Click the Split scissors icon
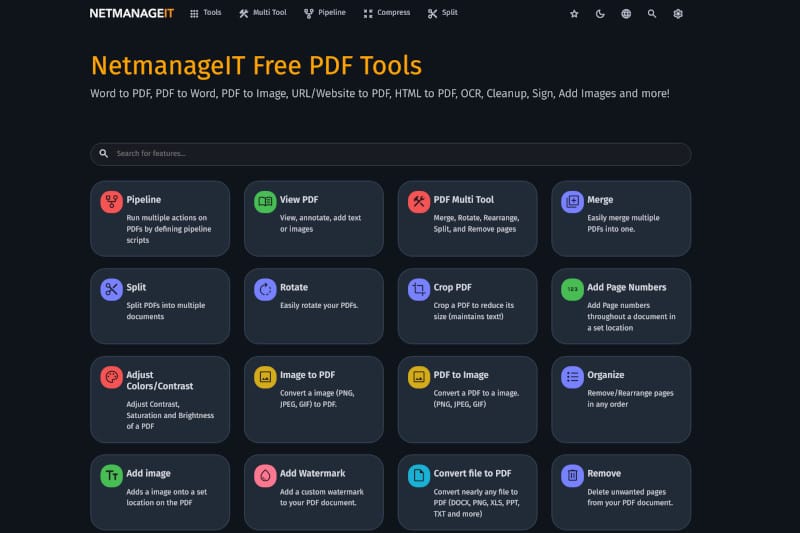Screen dimensions: 800x533 tap(111, 290)
